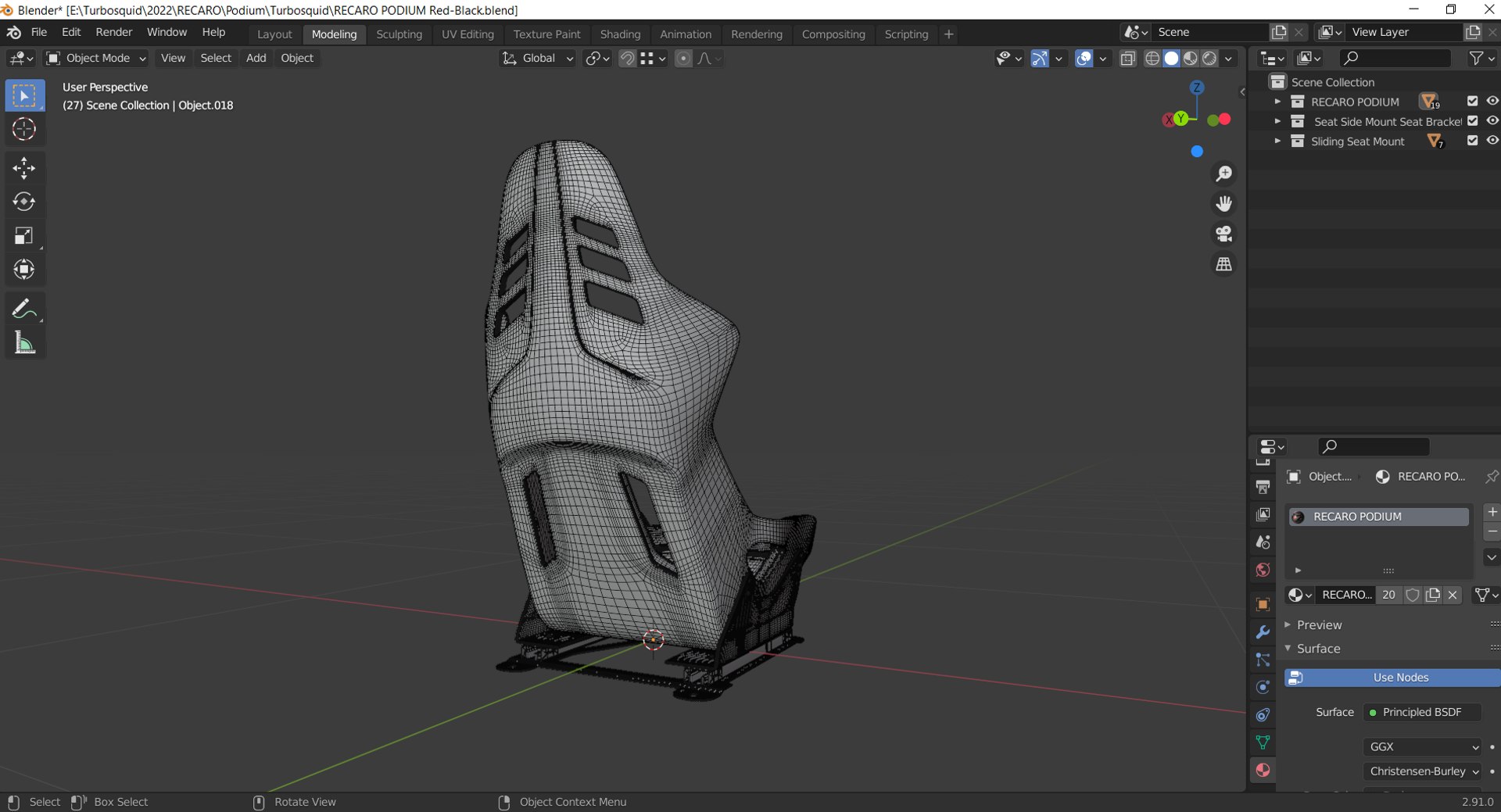1501x812 pixels.
Task: Open the pivot point dropdown
Action: (597, 58)
